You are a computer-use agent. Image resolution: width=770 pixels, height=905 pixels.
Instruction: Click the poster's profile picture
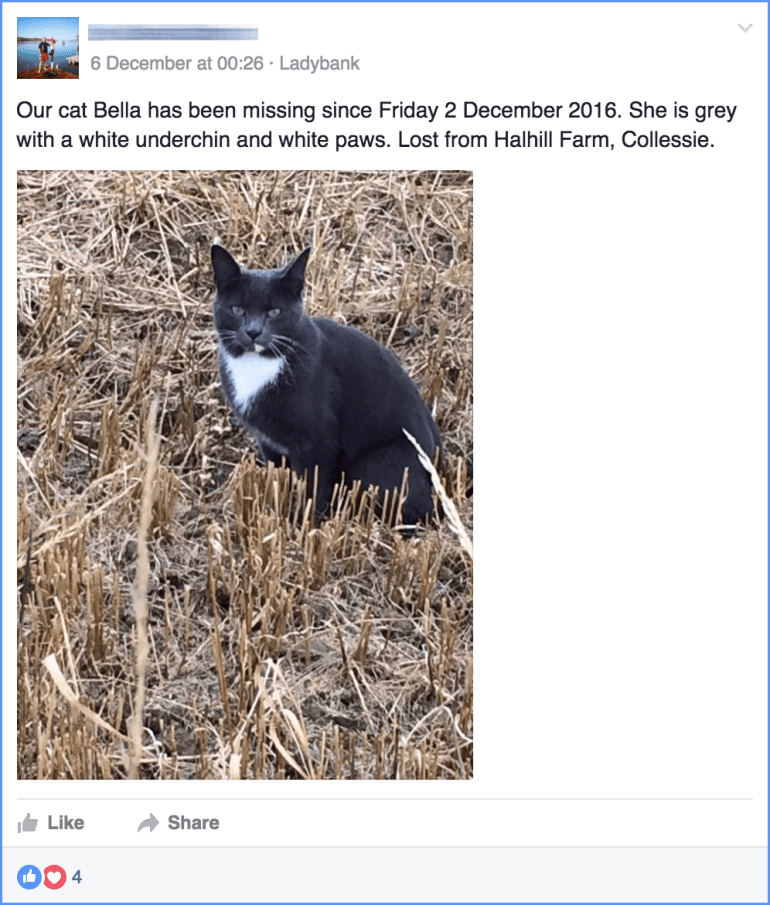tap(48, 48)
